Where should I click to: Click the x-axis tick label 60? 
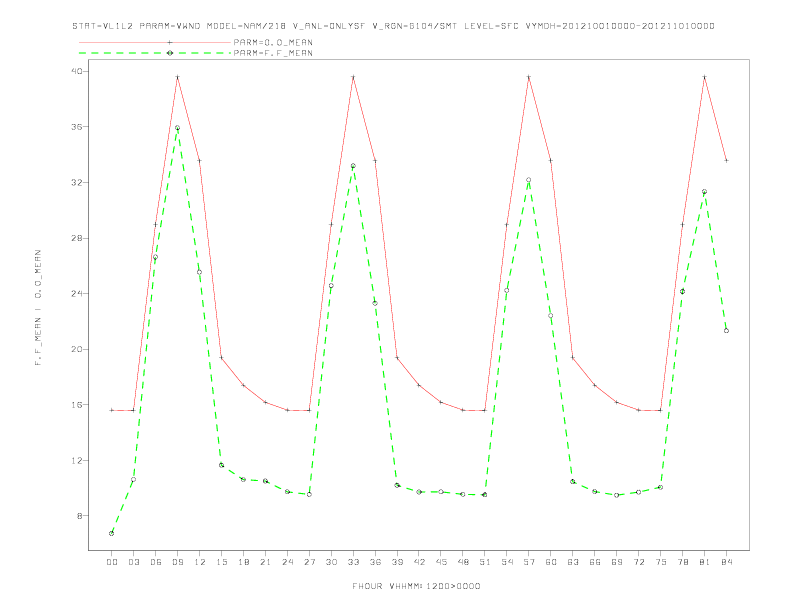pyautogui.click(x=551, y=562)
